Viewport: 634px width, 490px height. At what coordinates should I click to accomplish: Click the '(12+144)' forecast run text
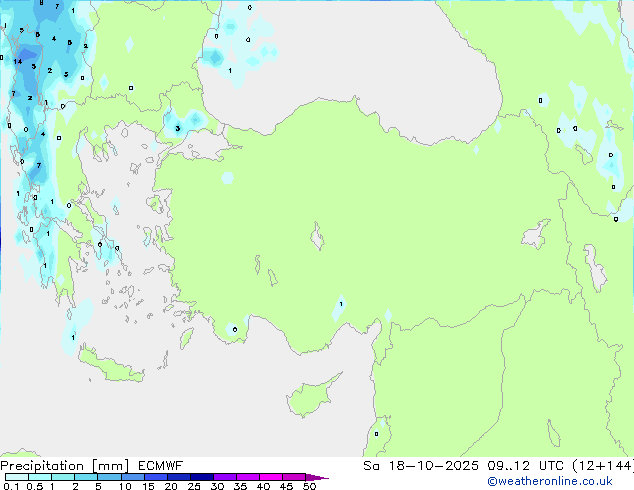pos(602,466)
